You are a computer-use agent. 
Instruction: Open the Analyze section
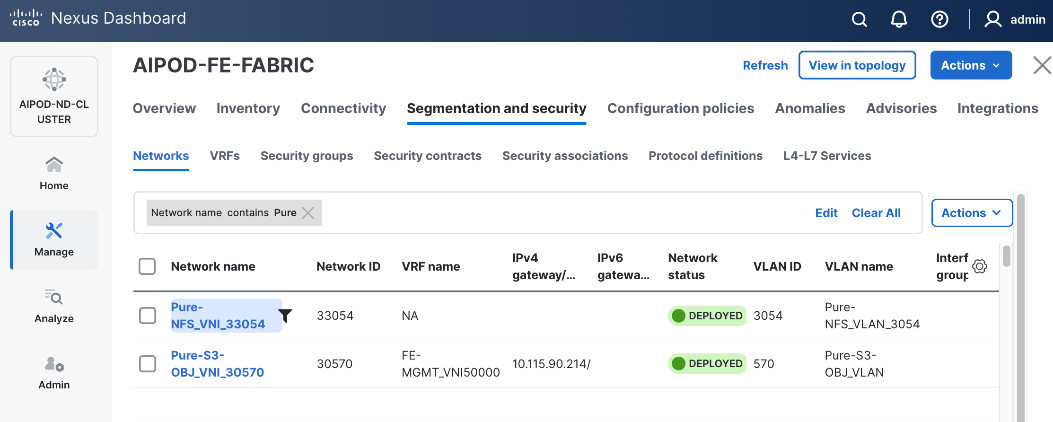54,305
